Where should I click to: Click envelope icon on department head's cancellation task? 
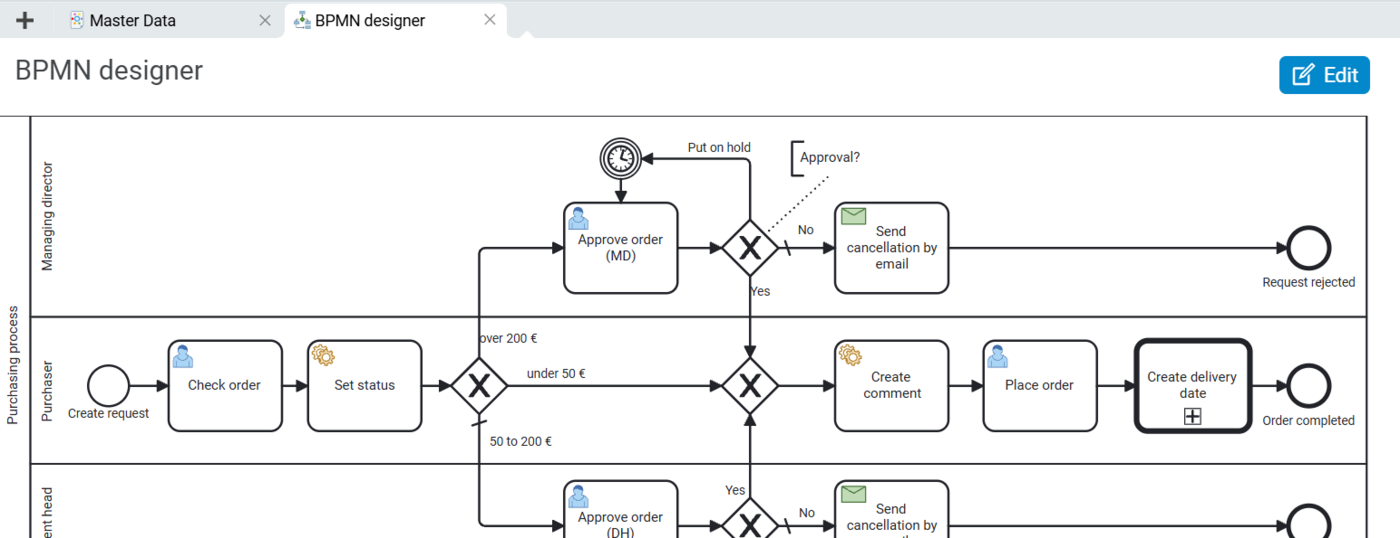coord(853,494)
